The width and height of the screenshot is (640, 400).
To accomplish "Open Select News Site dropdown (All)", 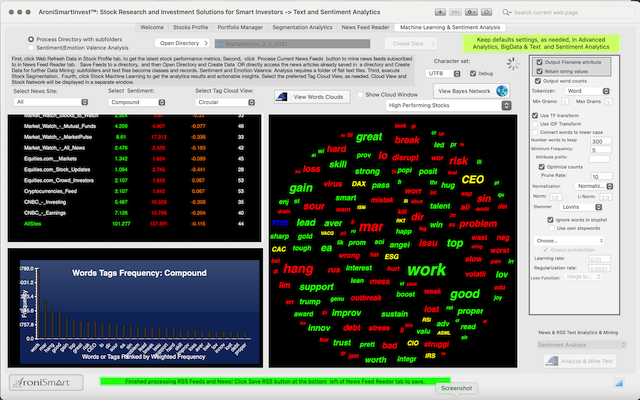I will (x=51, y=102).
